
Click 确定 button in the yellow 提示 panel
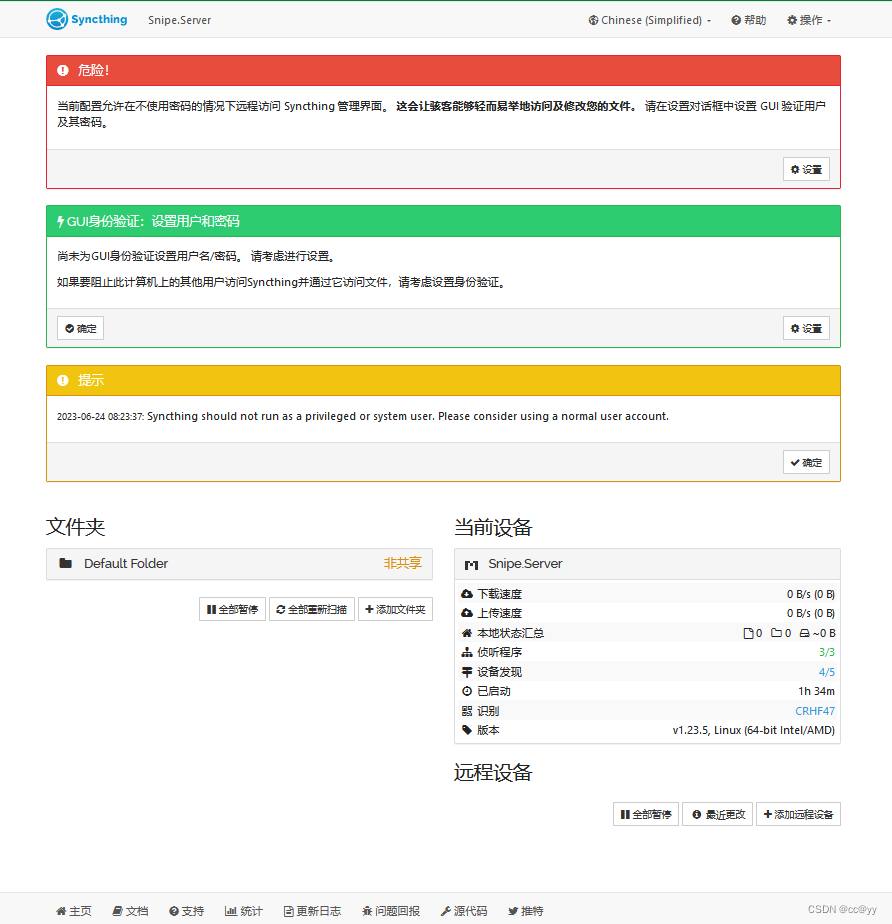(x=806, y=463)
